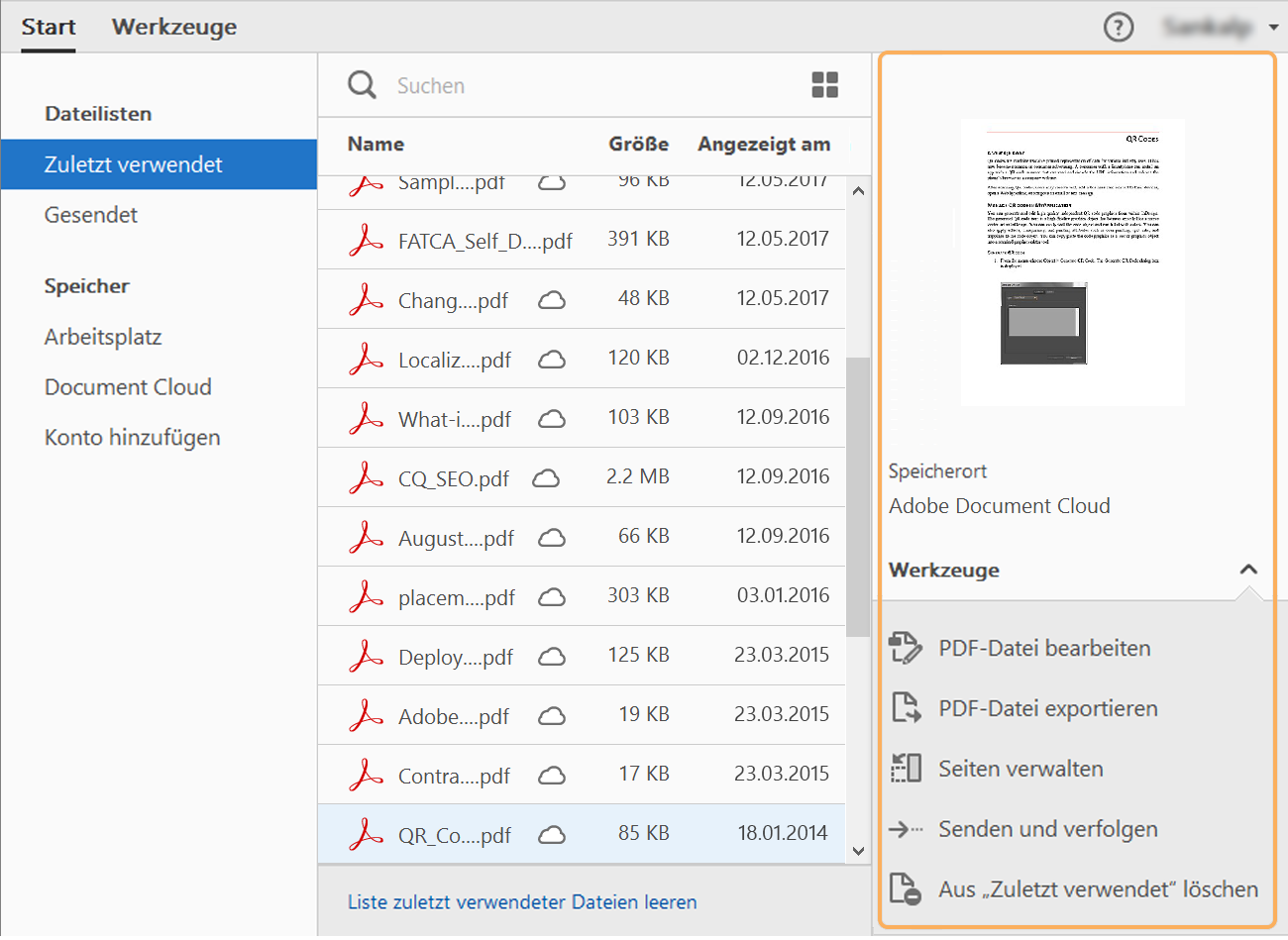The image size is (1288, 940).
Task: Sort files by the Größe column header
Action: click(638, 145)
